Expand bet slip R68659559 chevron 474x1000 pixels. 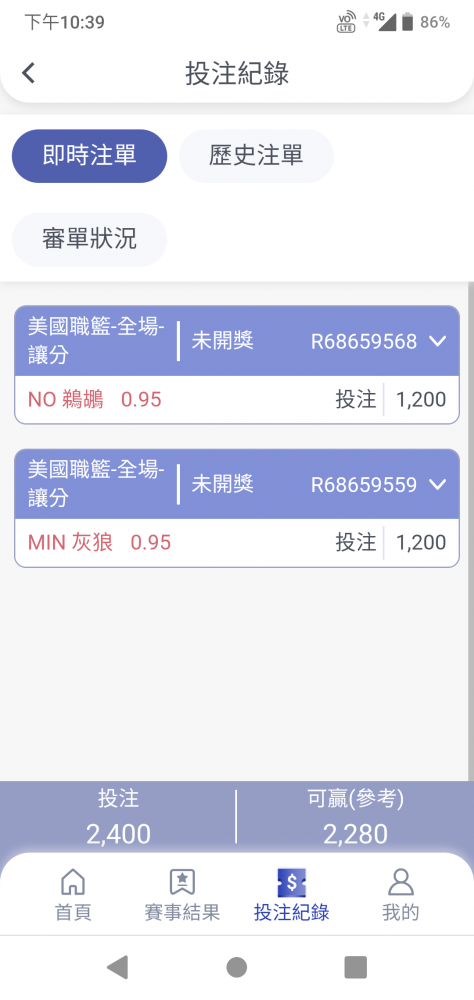[438, 485]
